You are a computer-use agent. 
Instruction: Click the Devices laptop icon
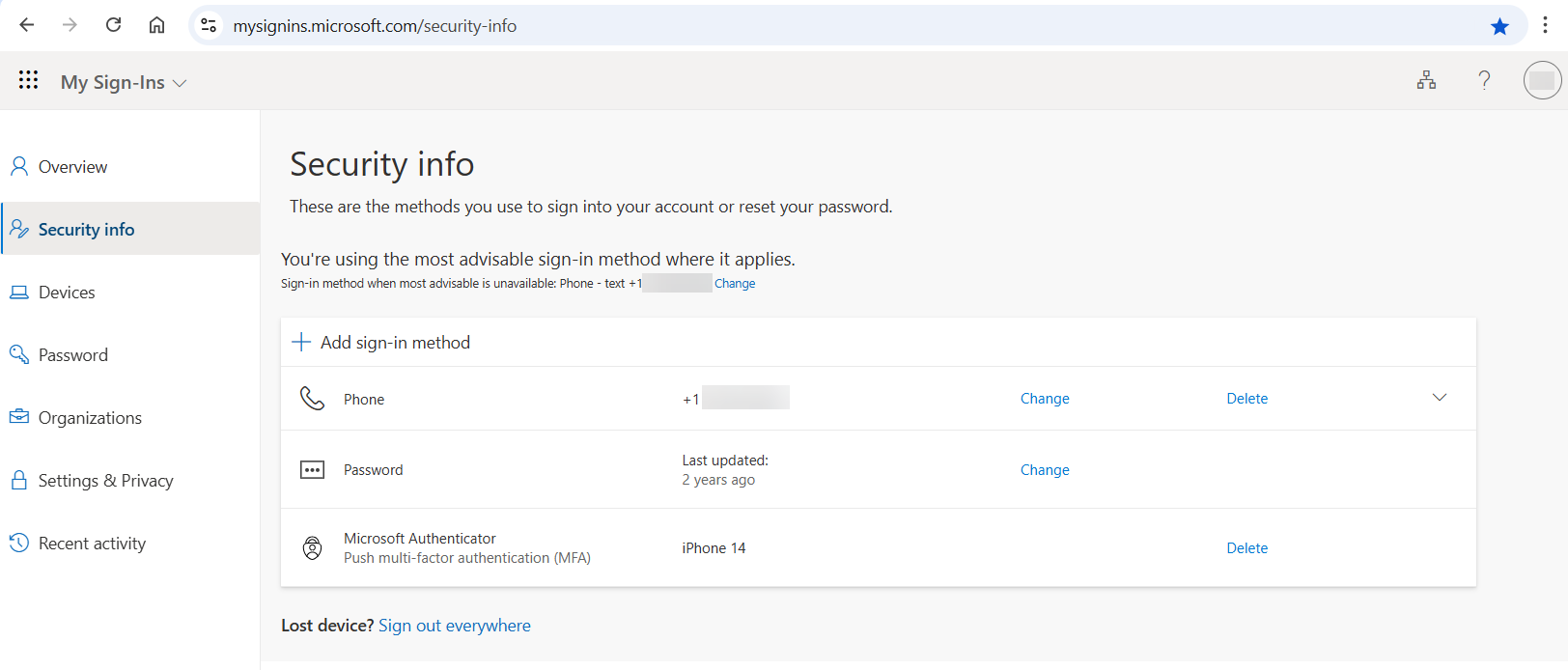point(18,292)
